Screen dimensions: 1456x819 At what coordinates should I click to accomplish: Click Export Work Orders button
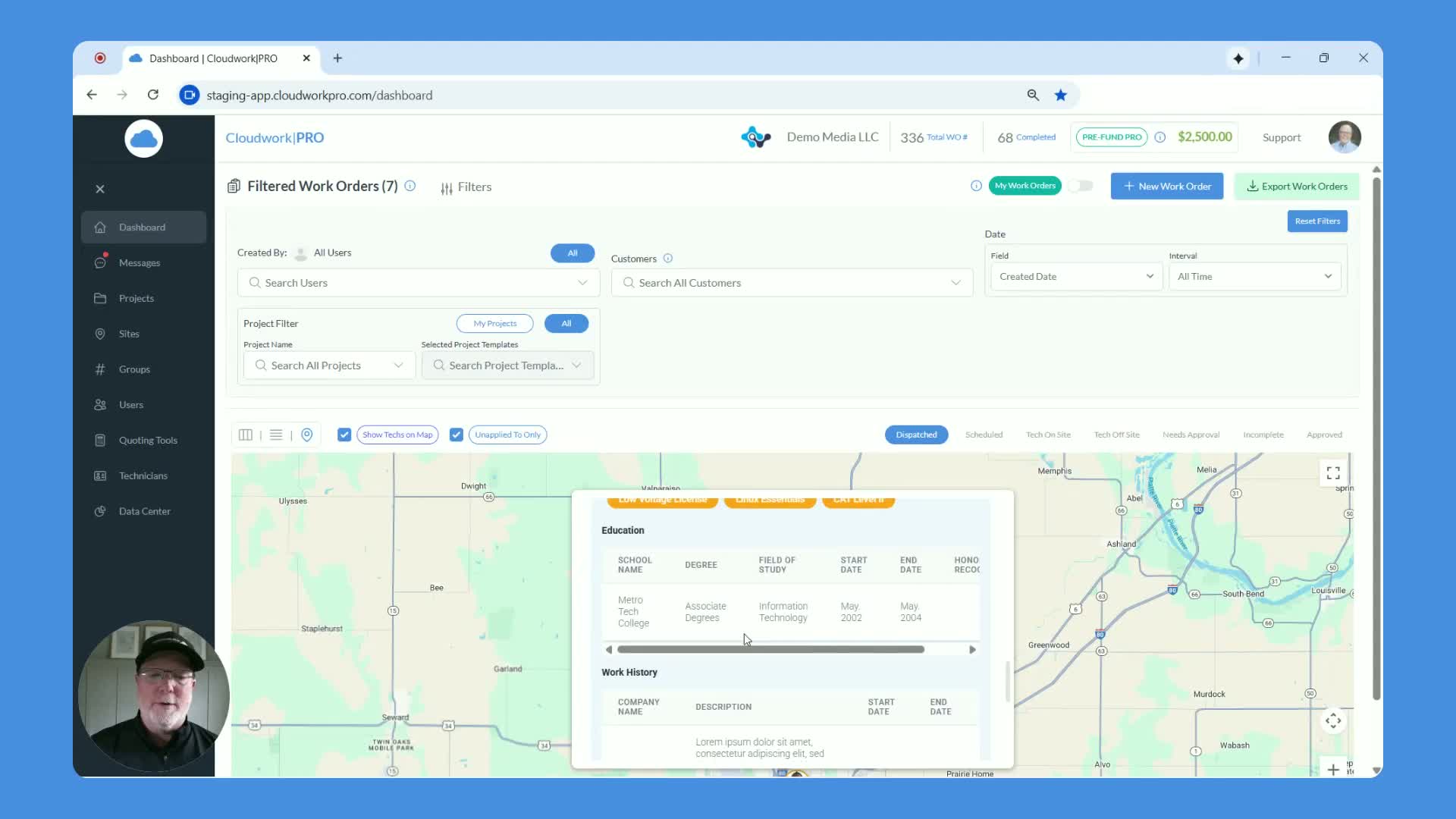[x=1297, y=187]
